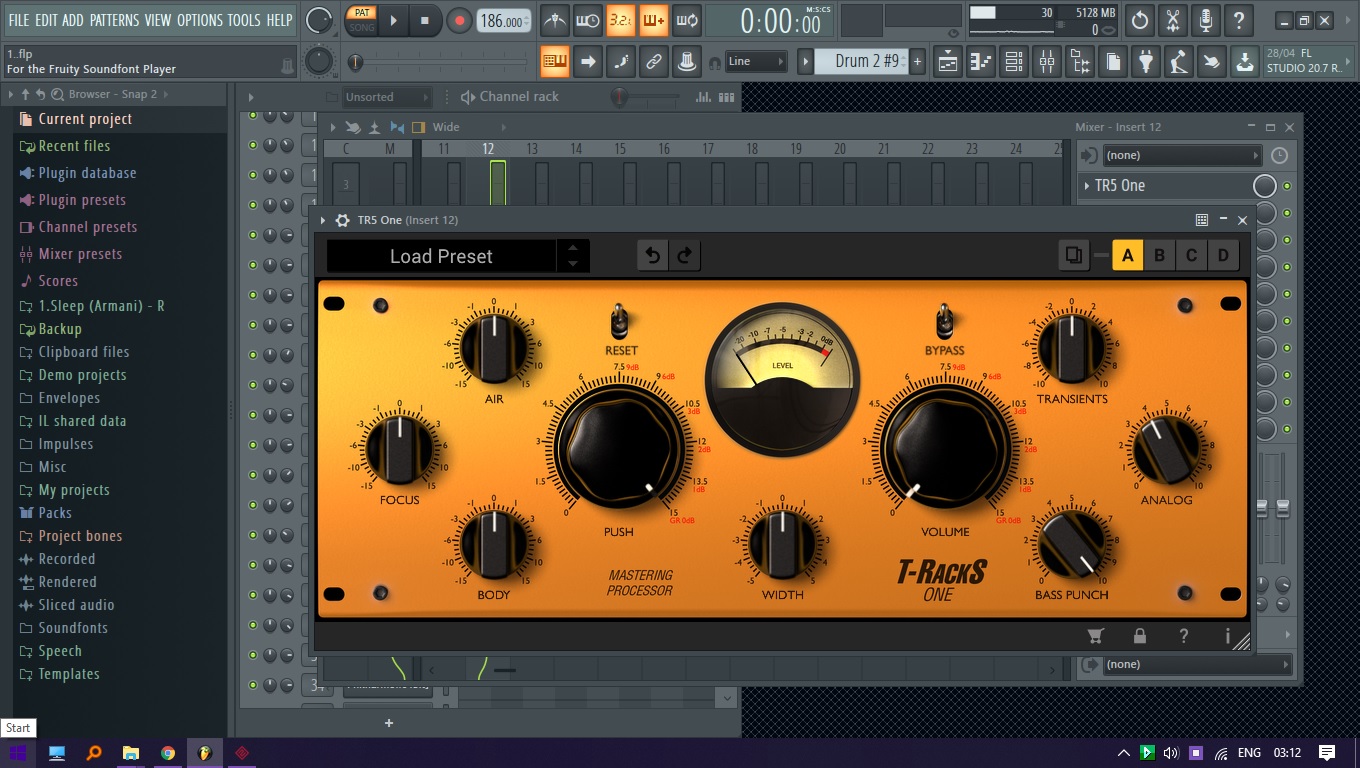Open the T-RackS shop cart icon
The width and height of the screenshot is (1360, 768).
(x=1095, y=636)
